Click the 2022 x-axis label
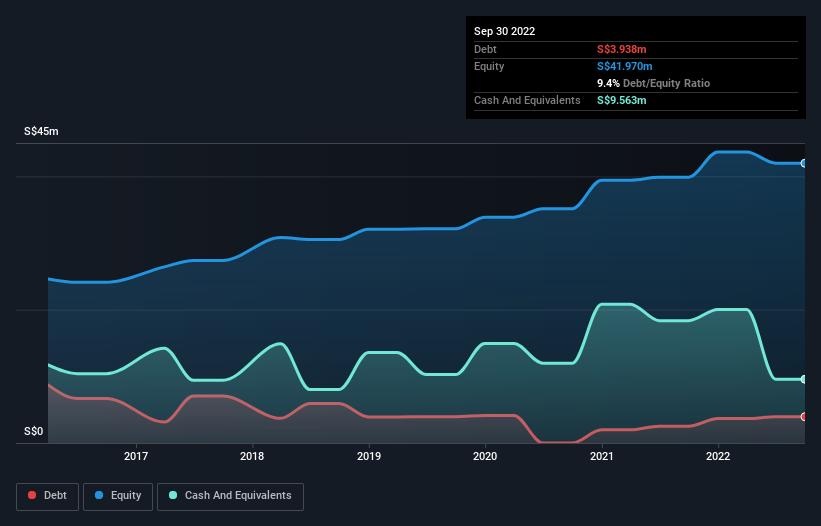Screen dimensions: 821x526 click(718, 456)
